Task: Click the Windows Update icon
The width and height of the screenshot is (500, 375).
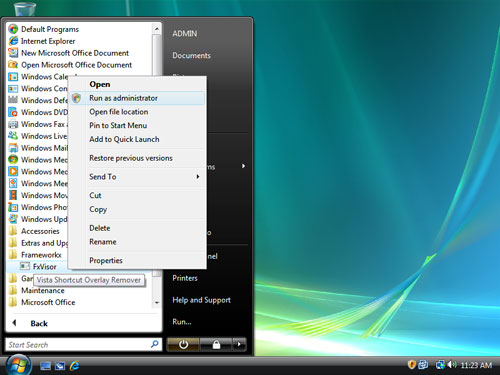Action: 13,219
